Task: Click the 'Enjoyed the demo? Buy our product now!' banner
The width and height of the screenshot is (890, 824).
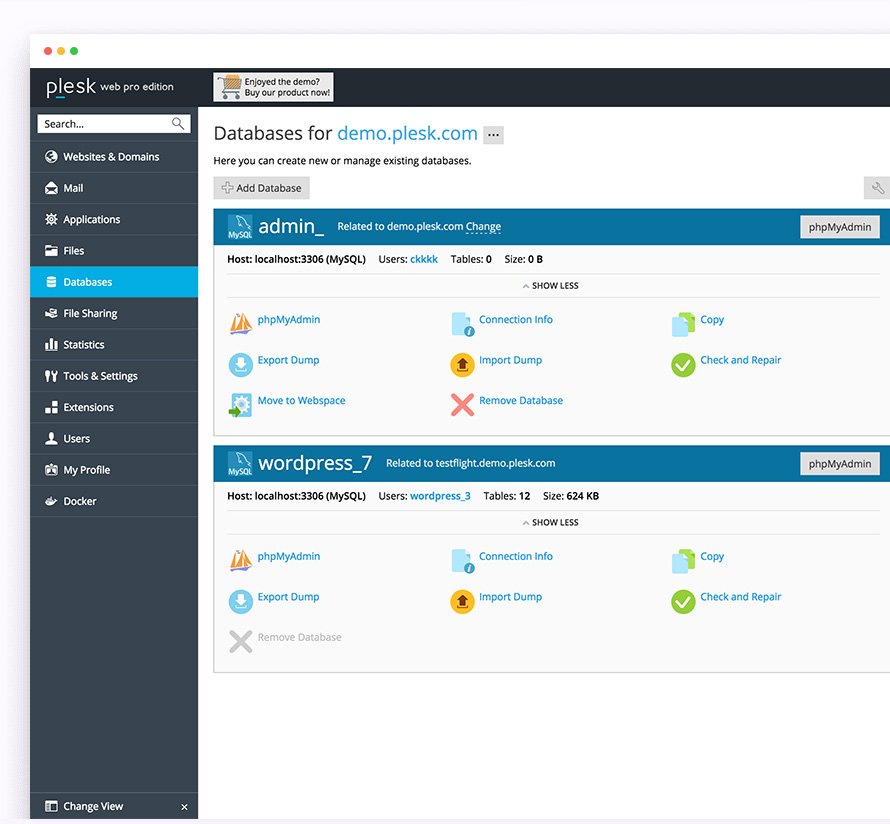Action: point(273,87)
